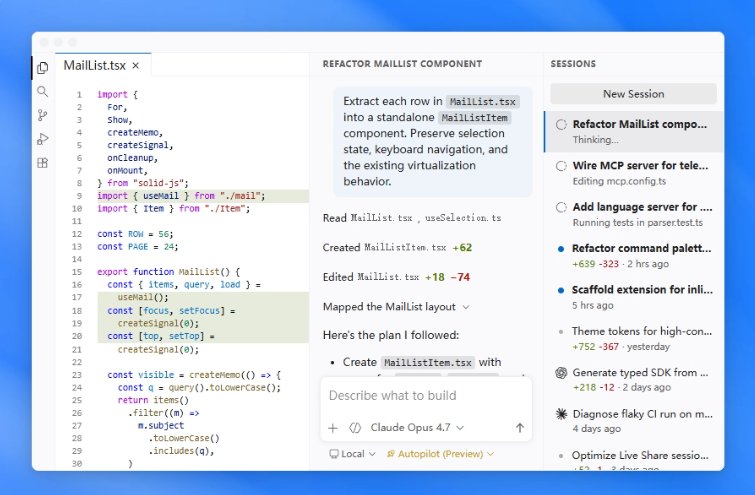This screenshot has height=495, width=755.
Task: Open the Local environment dropdown
Action: coord(352,454)
